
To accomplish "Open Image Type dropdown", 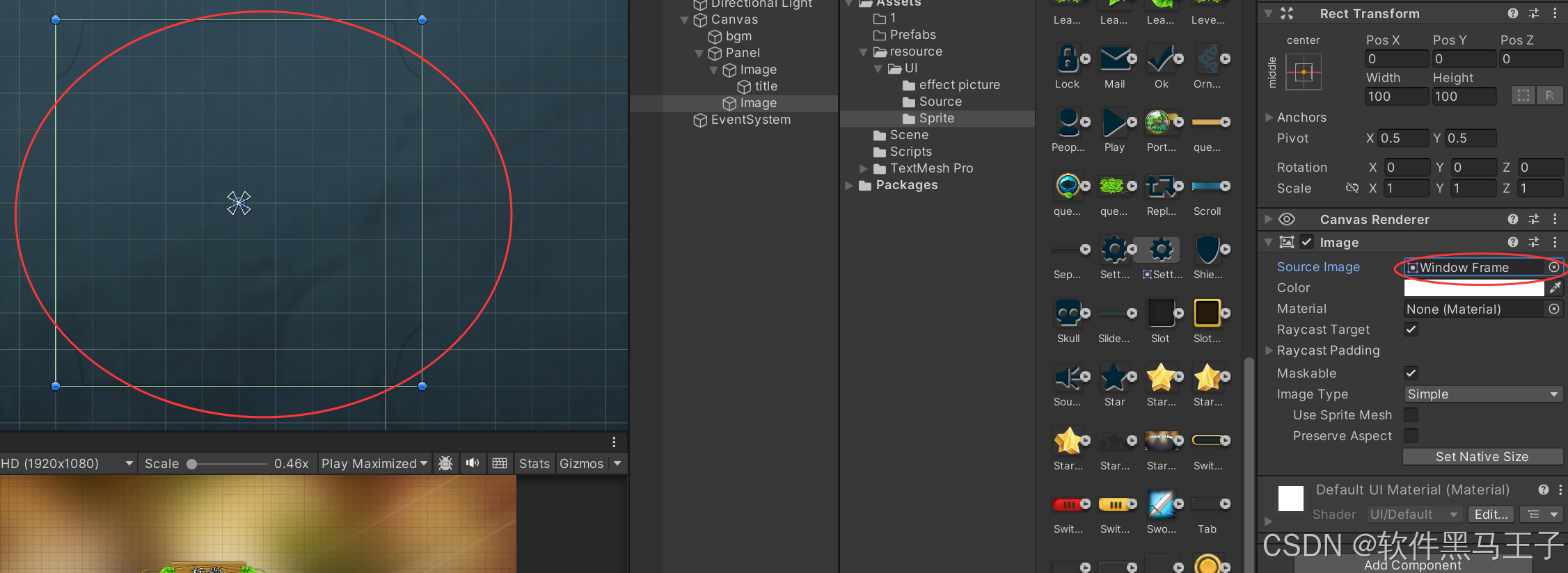I will point(1483,394).
